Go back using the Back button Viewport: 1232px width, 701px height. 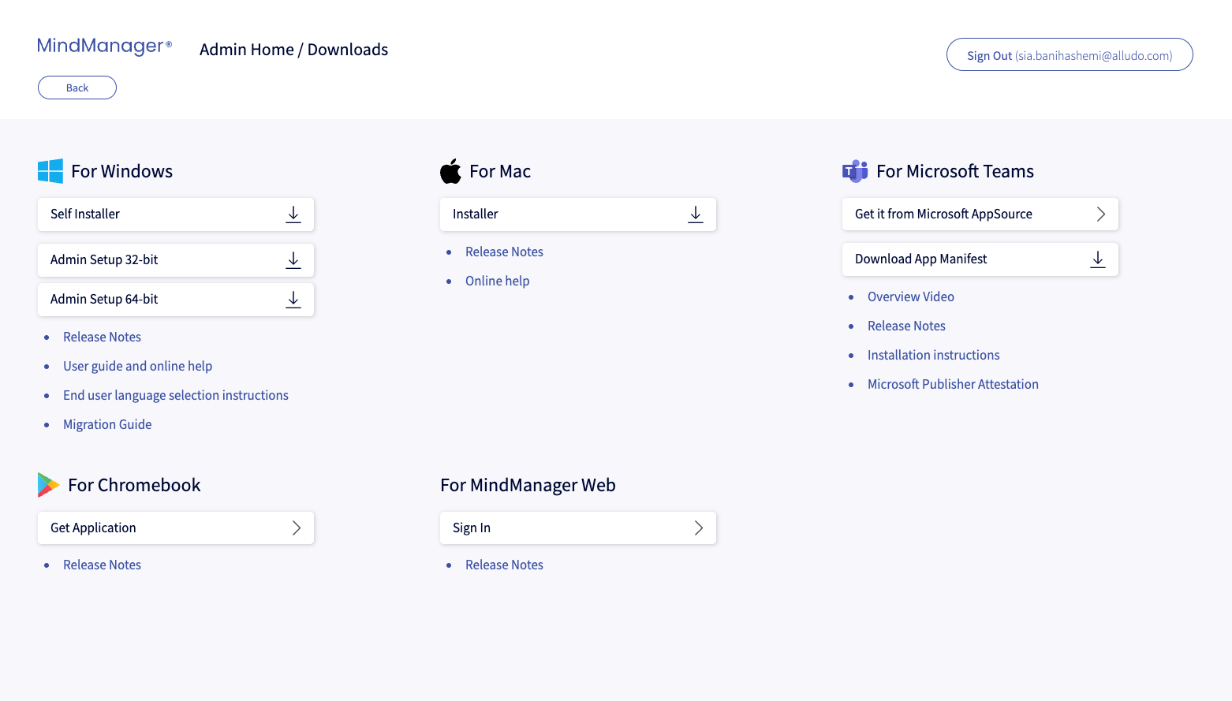pos(77,88)
